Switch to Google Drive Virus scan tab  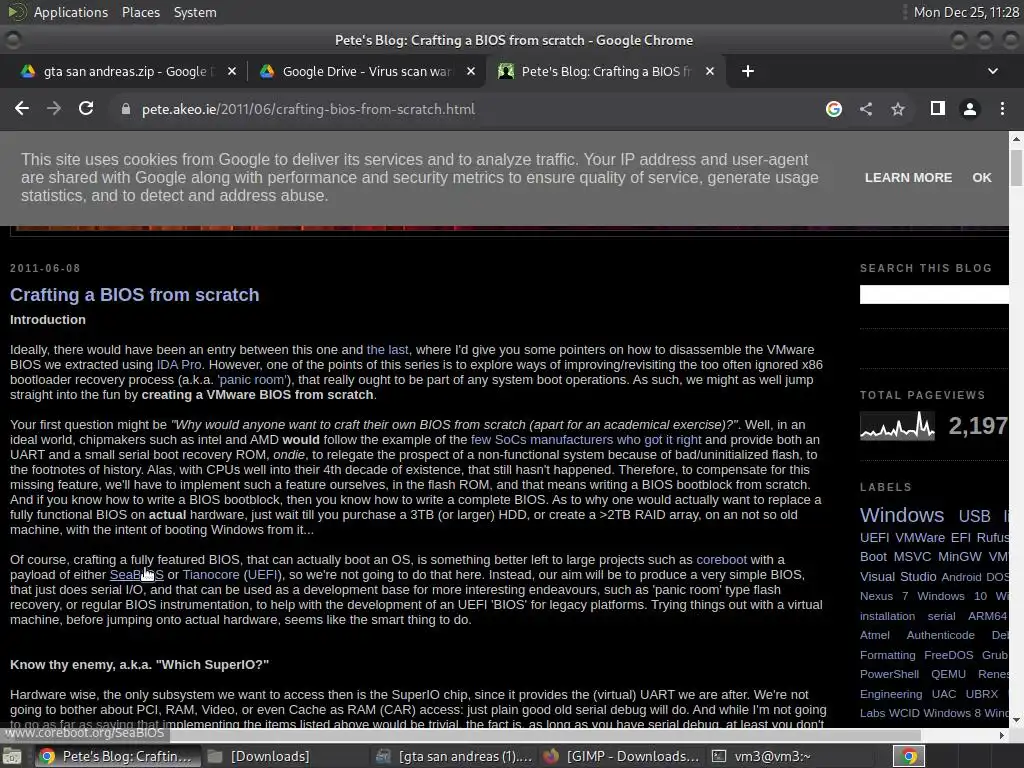[366, 71]
